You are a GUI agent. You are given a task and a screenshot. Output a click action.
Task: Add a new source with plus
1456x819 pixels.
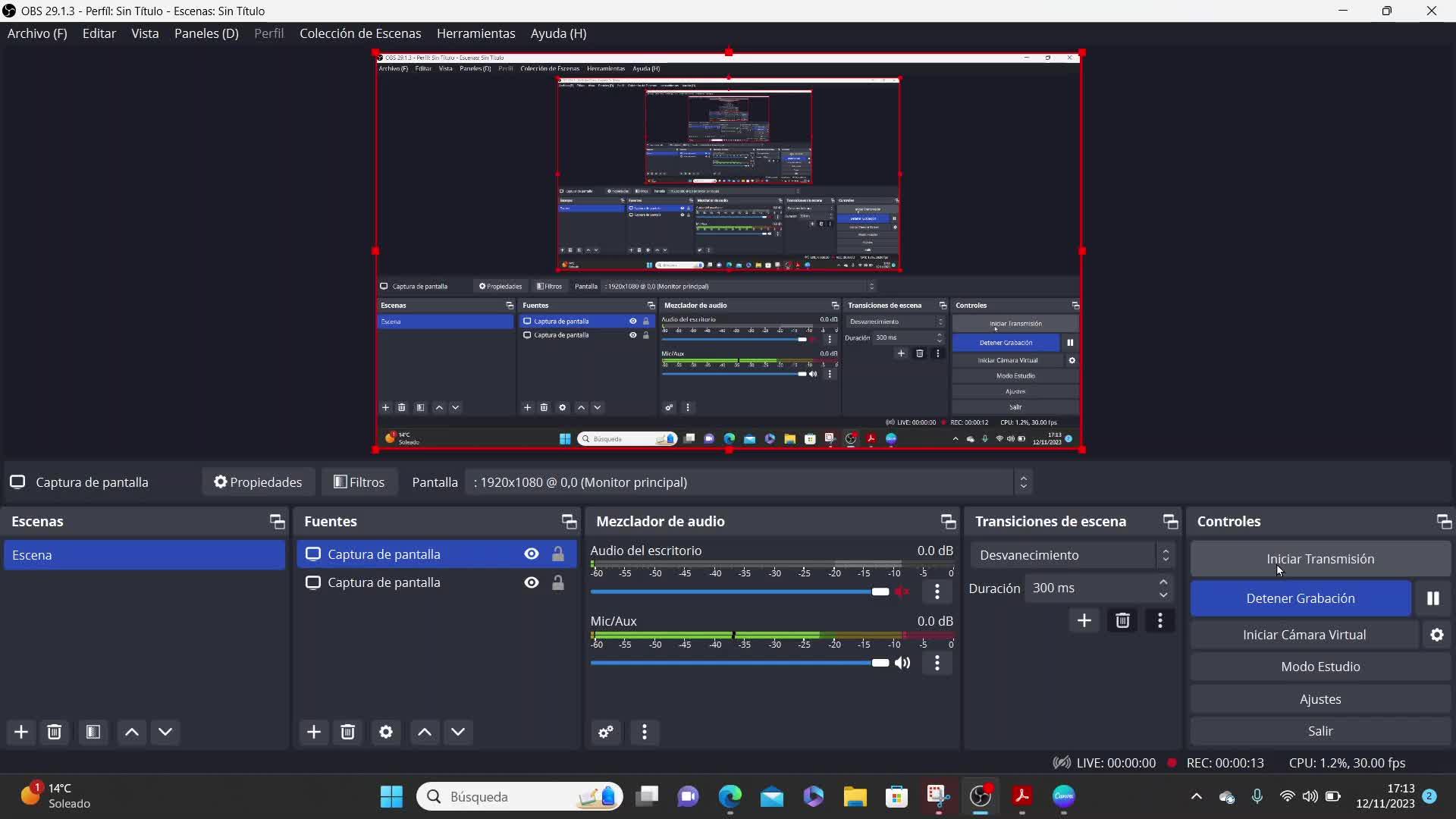pyautogui.click(x=313, y=732)
